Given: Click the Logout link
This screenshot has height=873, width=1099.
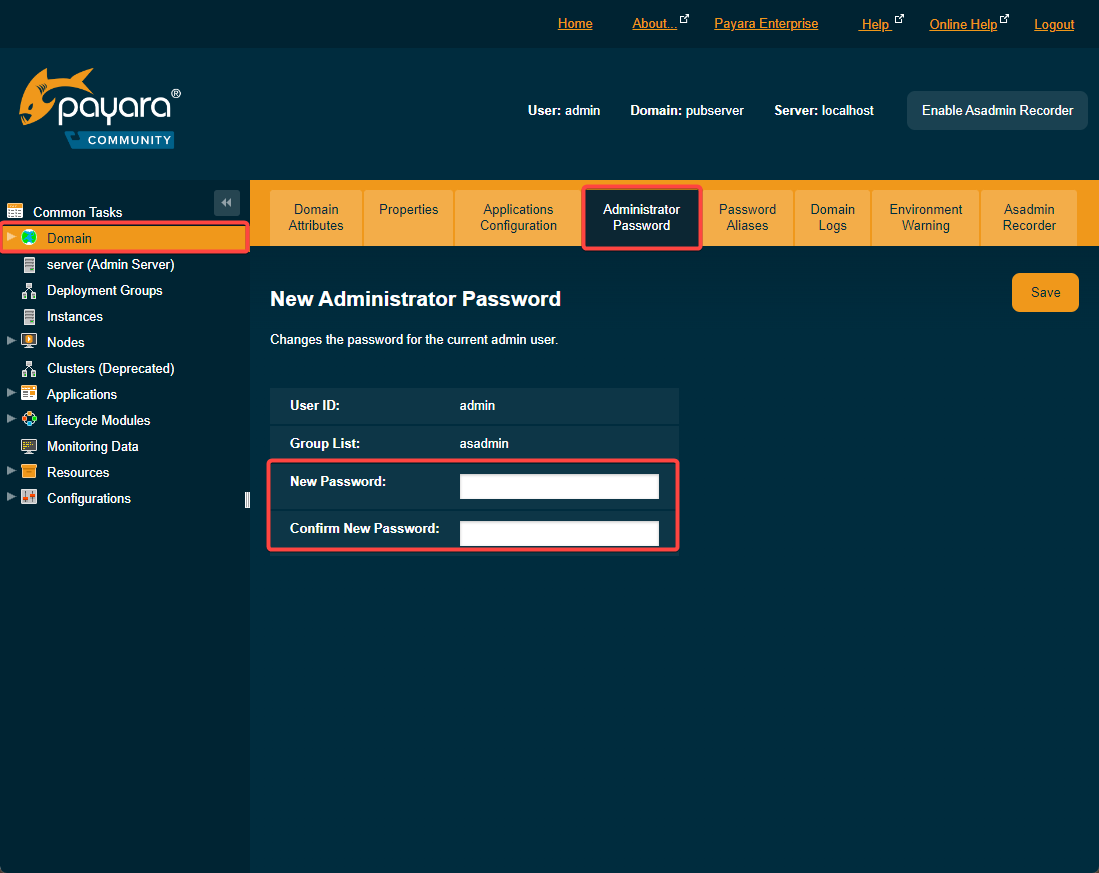Looking at the screenshot, I should point(1054,24).
